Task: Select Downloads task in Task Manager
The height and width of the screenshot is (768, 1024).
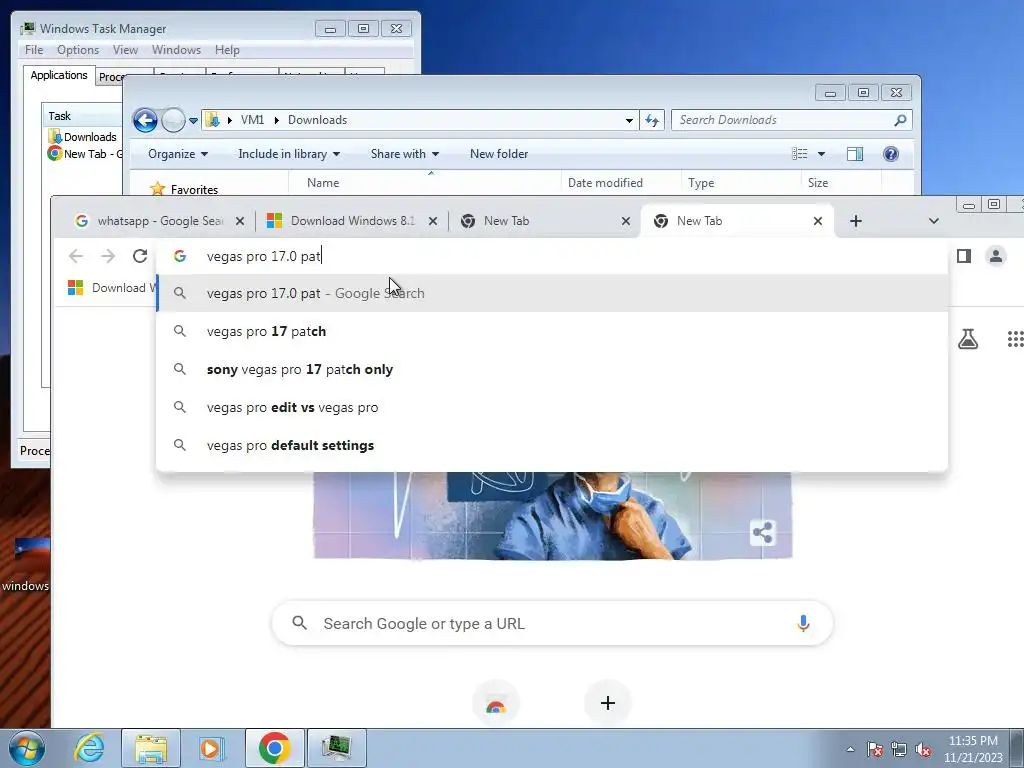Action: coord(83,137)
